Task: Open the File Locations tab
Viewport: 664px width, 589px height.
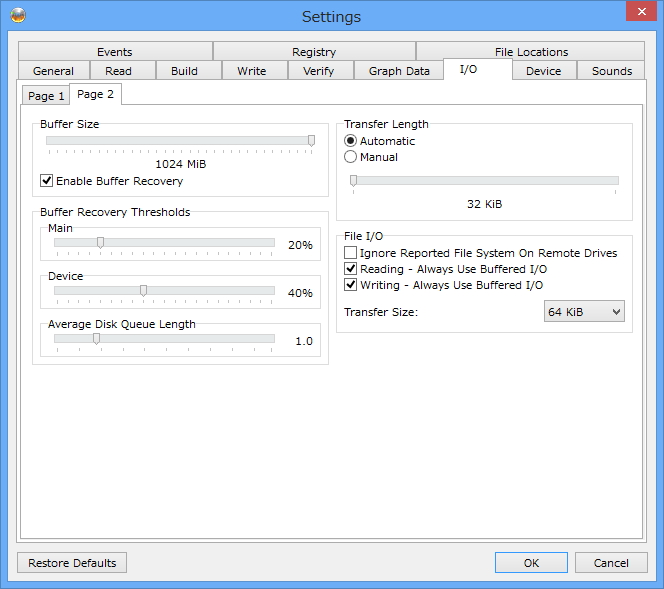Action: point(531,52)
